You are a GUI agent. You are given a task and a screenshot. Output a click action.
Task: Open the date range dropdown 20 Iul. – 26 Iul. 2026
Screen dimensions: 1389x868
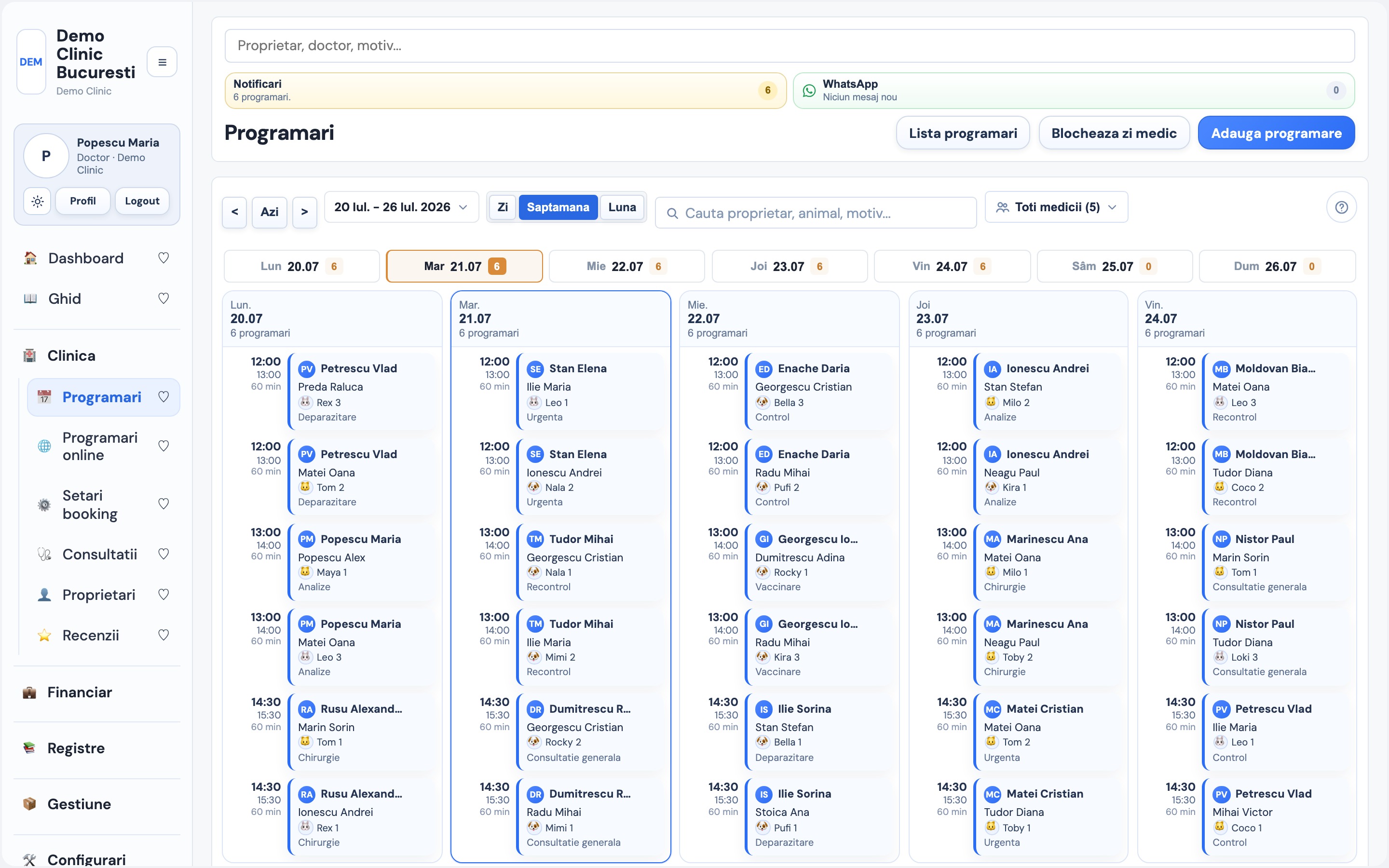tap(401, 207)
